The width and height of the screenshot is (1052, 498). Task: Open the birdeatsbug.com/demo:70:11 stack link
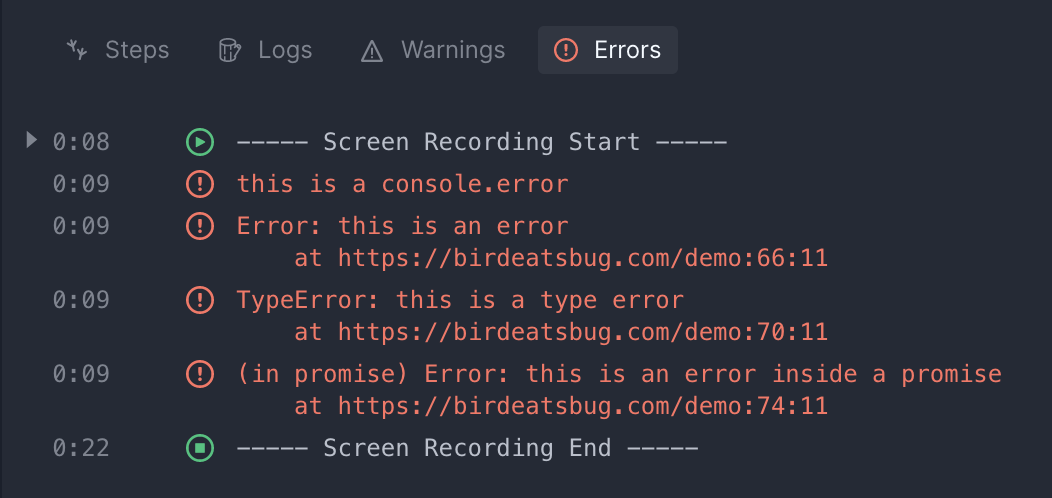[x=583, y=332]
